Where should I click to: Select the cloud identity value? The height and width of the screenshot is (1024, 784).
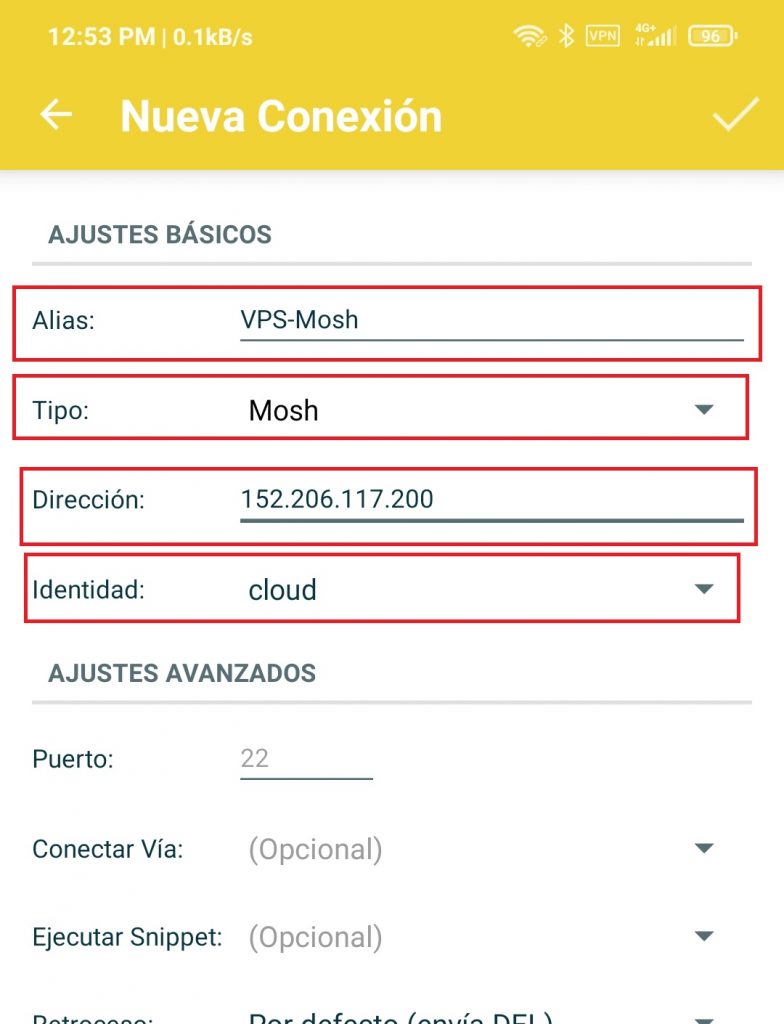282,590
